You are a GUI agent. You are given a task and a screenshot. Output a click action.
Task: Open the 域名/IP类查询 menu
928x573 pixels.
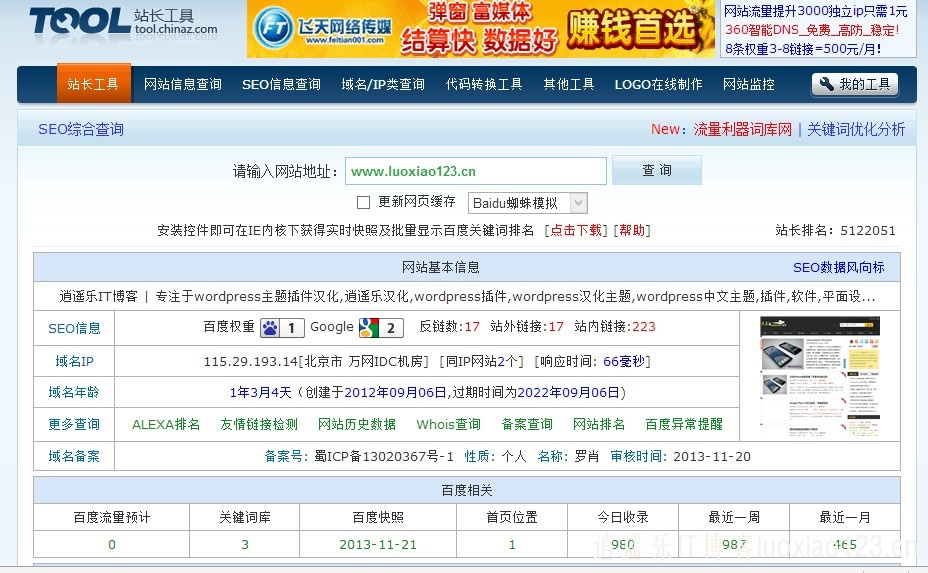(383, 85)
